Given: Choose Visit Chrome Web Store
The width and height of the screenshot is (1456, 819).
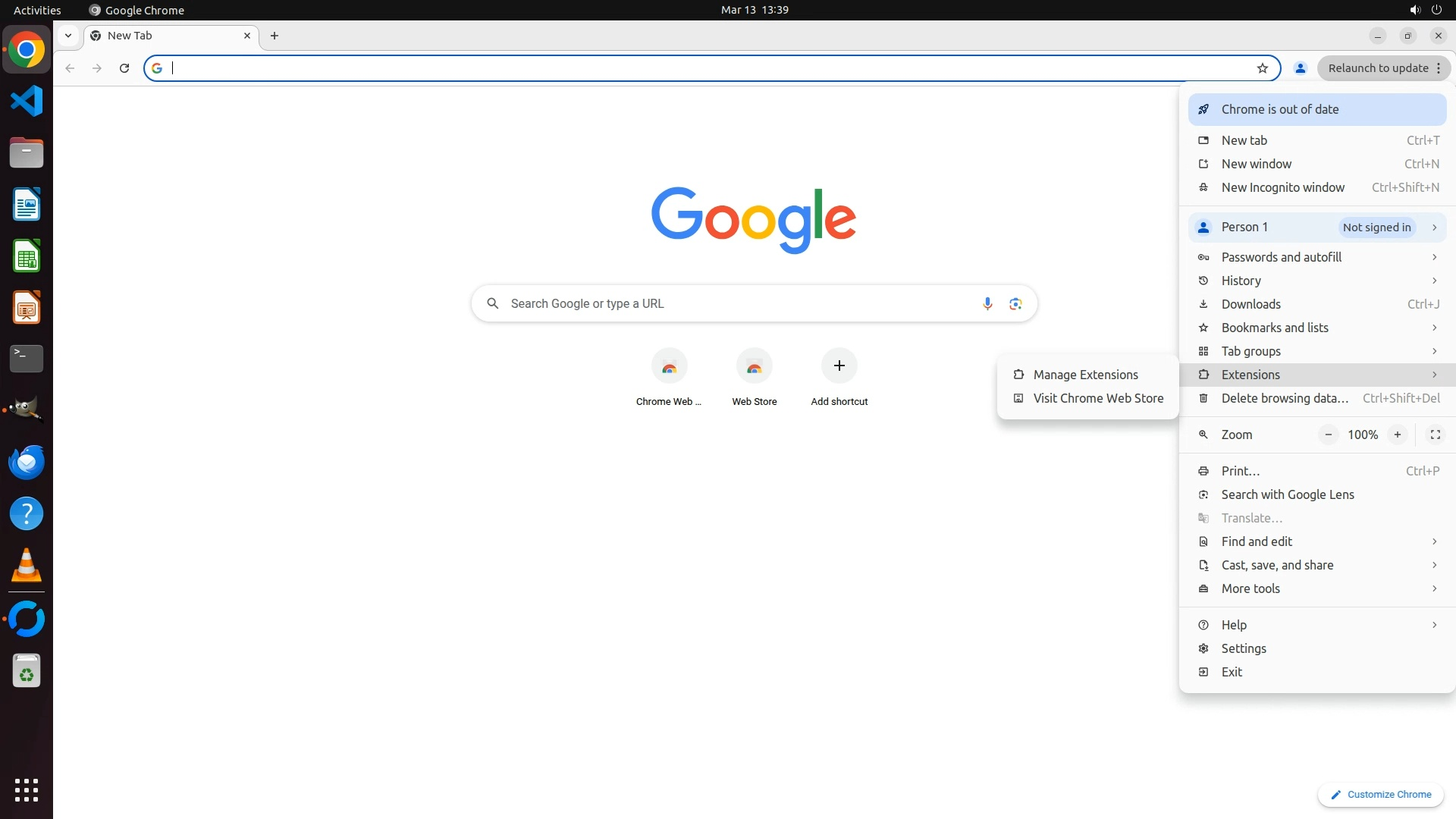Looking at the screenshot, I should pyautogui.click(x=1097, y=398).
